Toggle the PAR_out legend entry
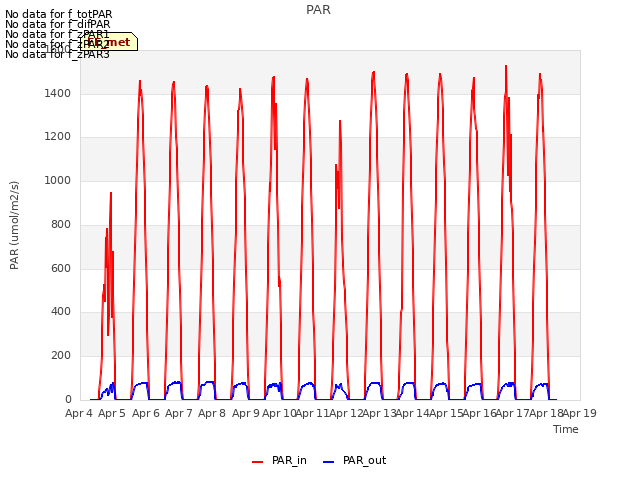 pos(354,460)
